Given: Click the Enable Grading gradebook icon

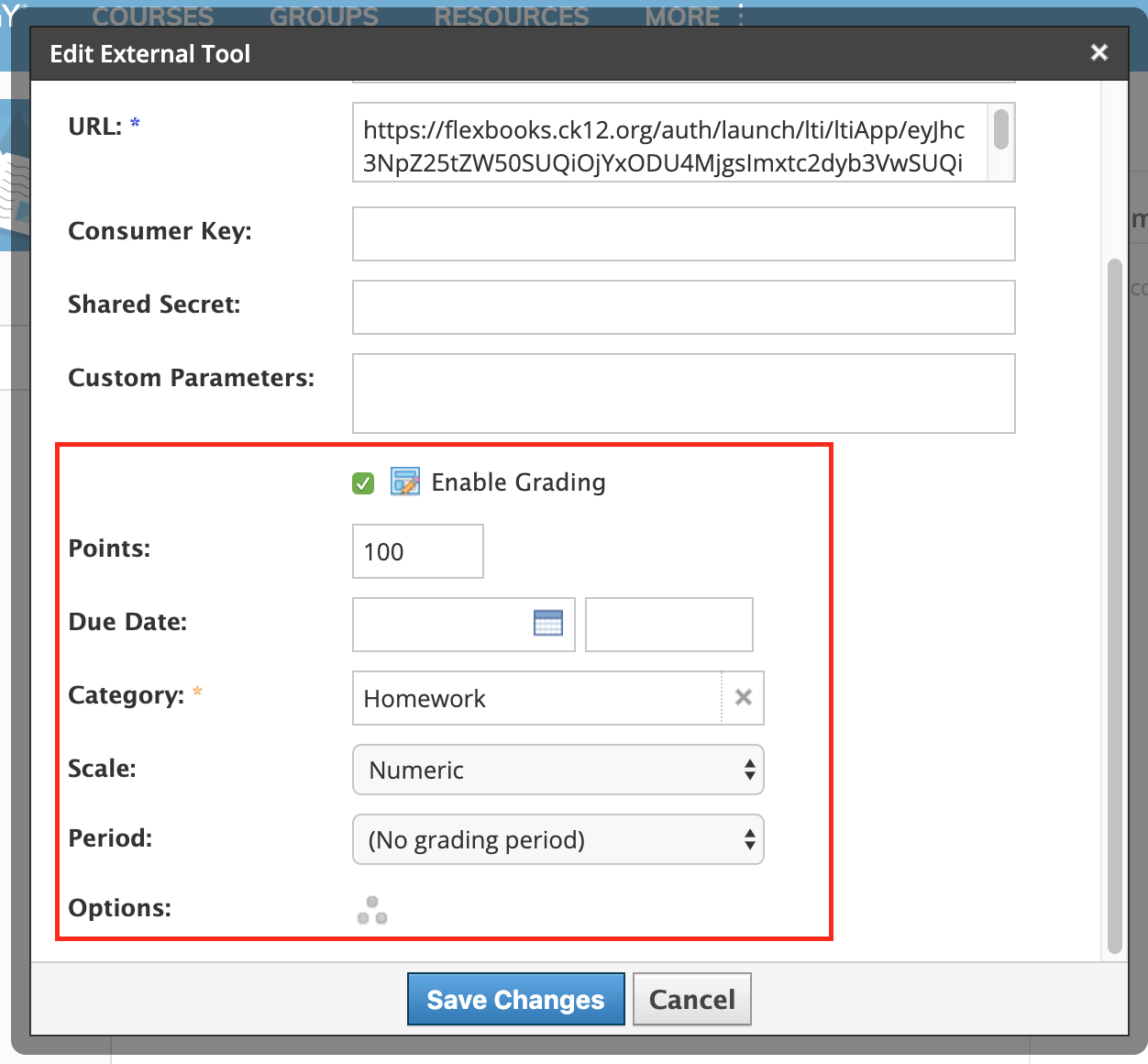Looking at the screenshot, I should pyautogui.click(x=405, y=482).
